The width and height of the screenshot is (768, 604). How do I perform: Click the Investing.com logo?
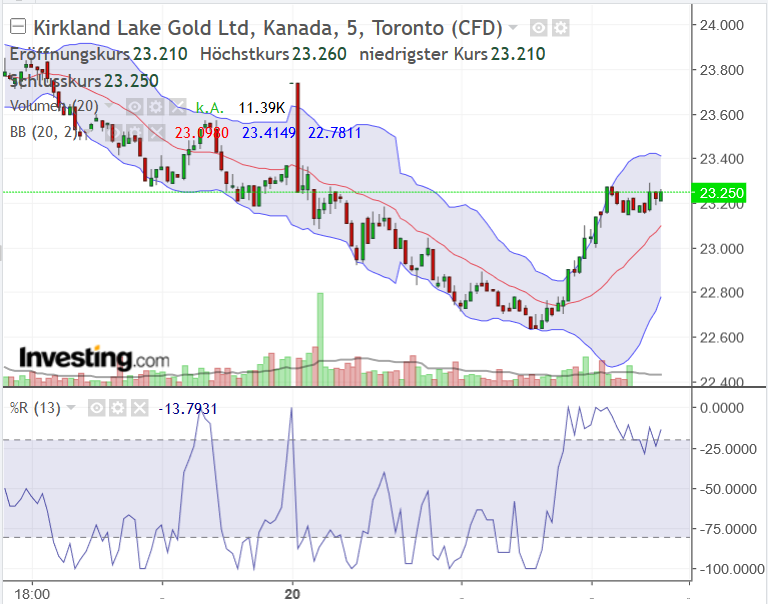click(94, 359)
